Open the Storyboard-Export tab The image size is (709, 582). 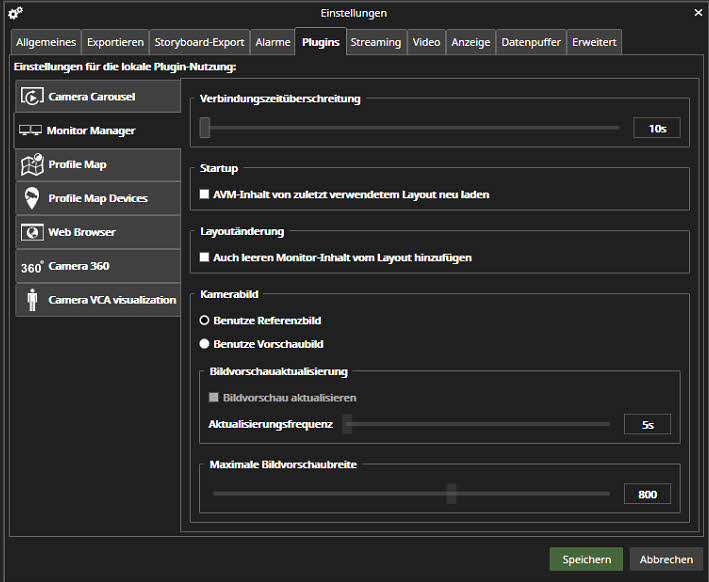199,42
